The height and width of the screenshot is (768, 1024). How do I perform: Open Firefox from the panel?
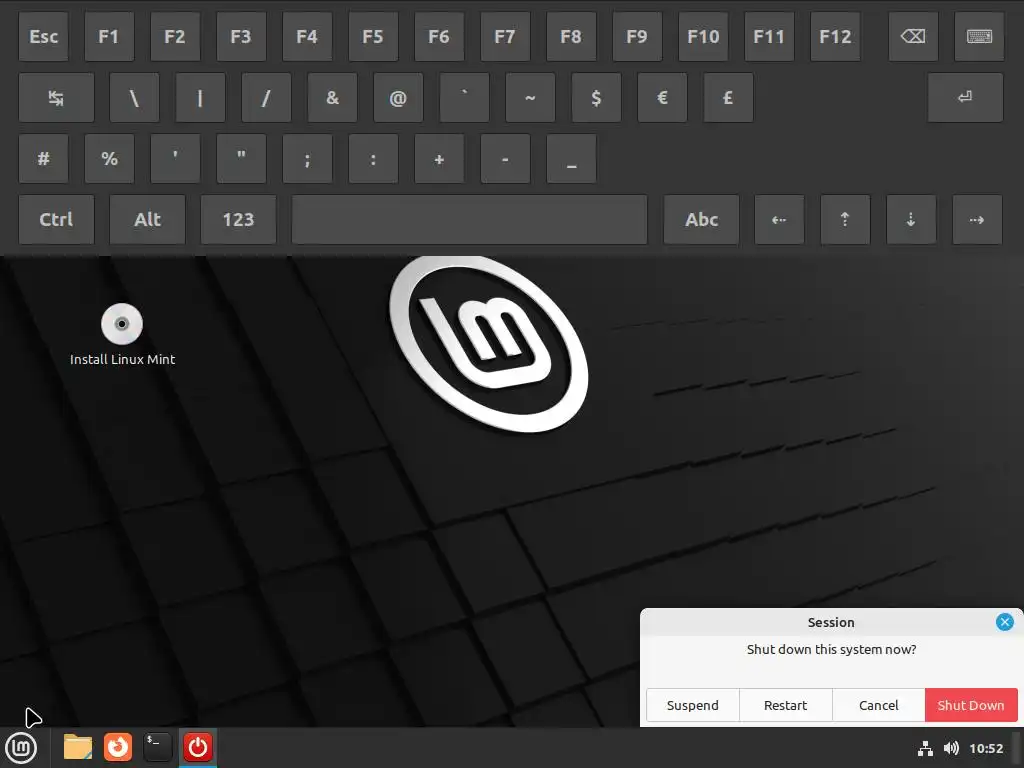coord(118,747)
